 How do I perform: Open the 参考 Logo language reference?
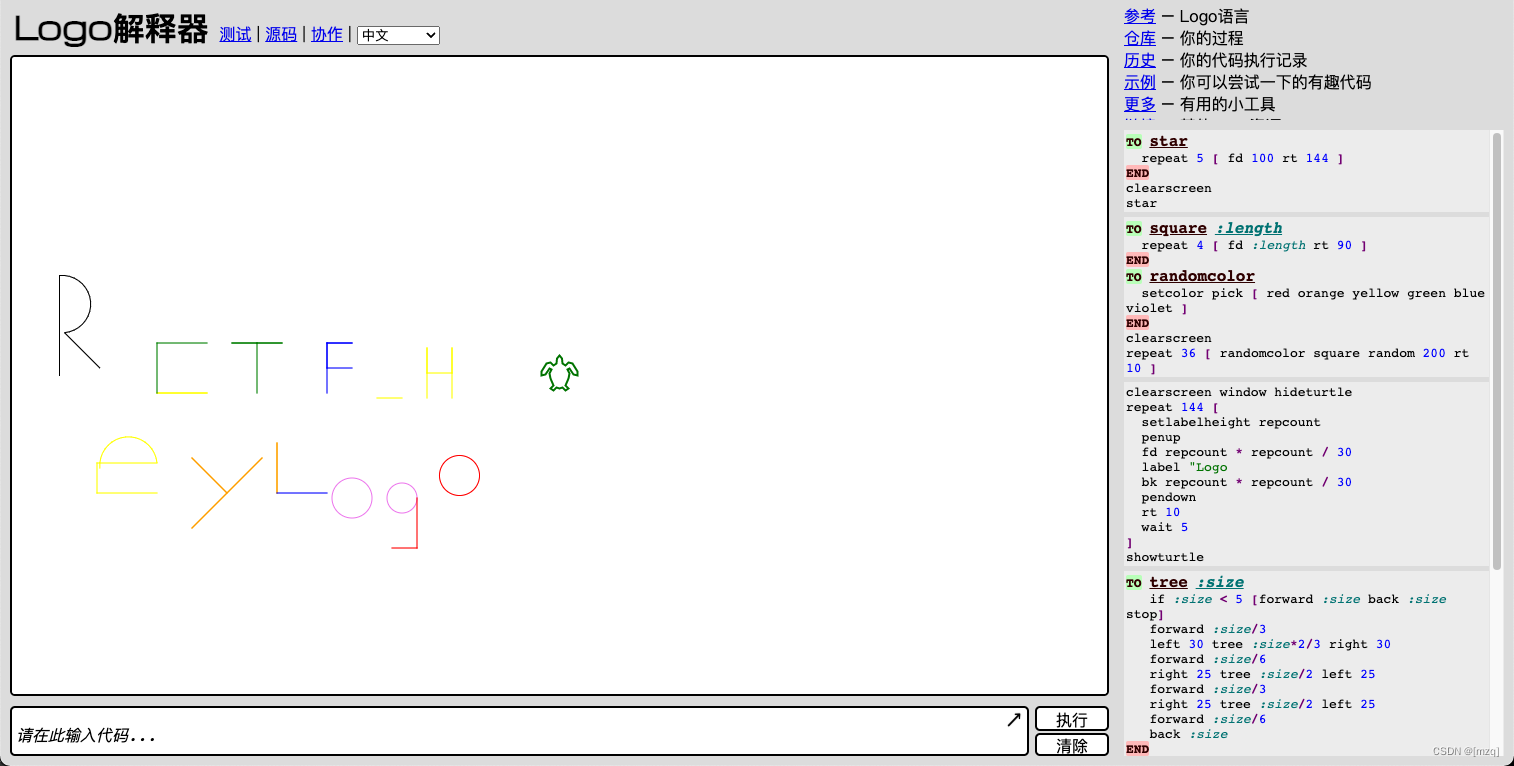(x=1139, y=16)
